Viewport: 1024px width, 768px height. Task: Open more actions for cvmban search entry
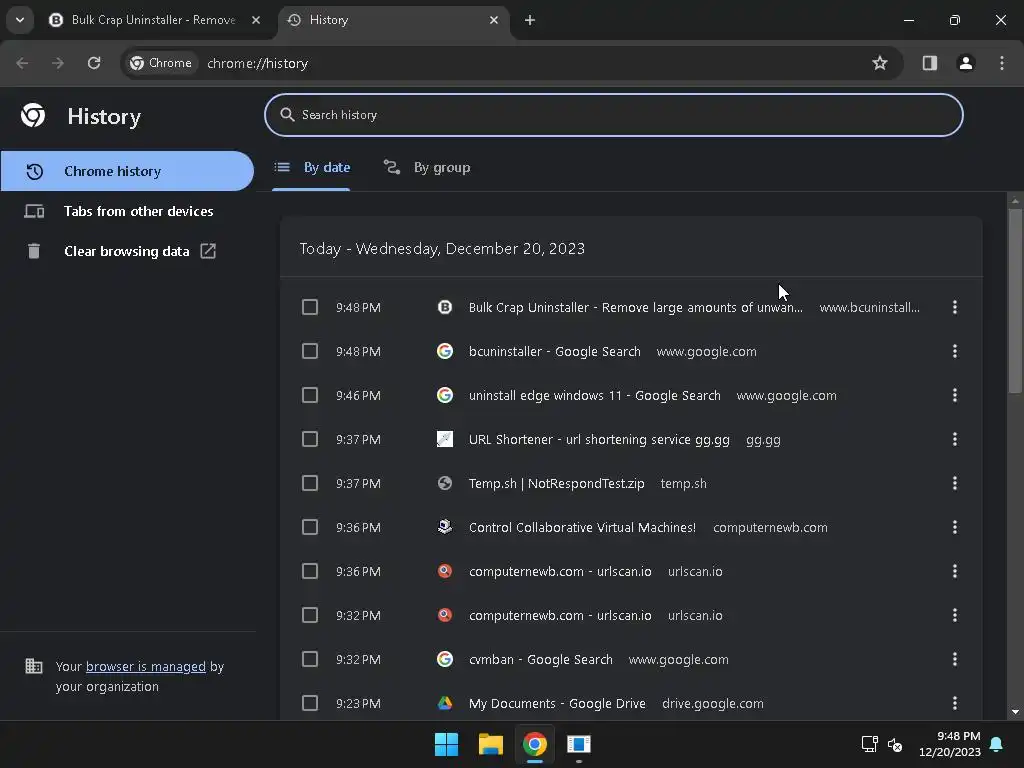(955, 659)
